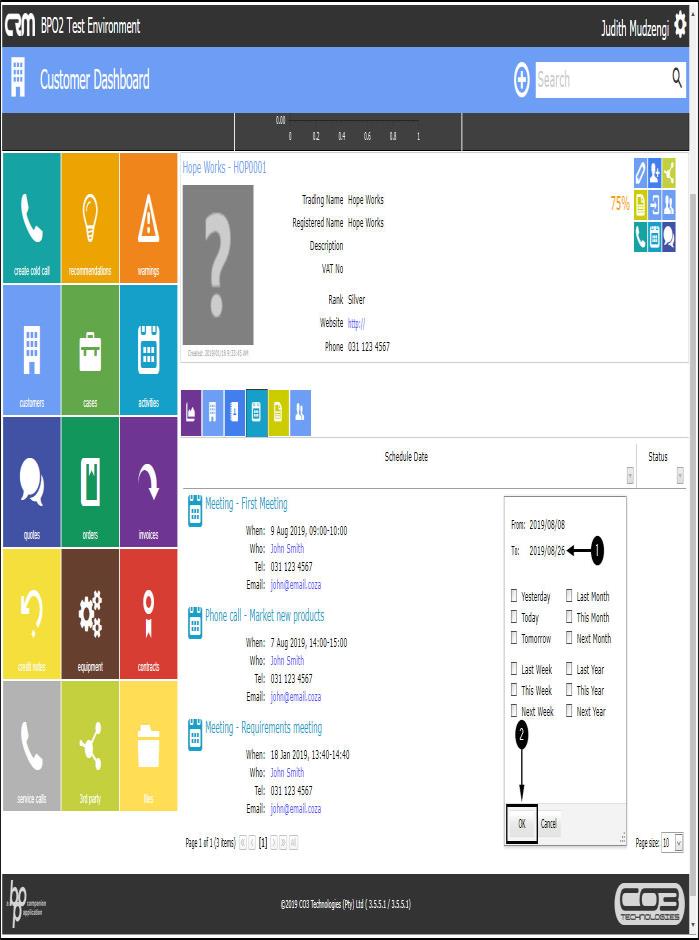Click the From date 2019/08/08 field
Image resolution: width=699 pixels, height=940 pixels.
pos(547,525)
